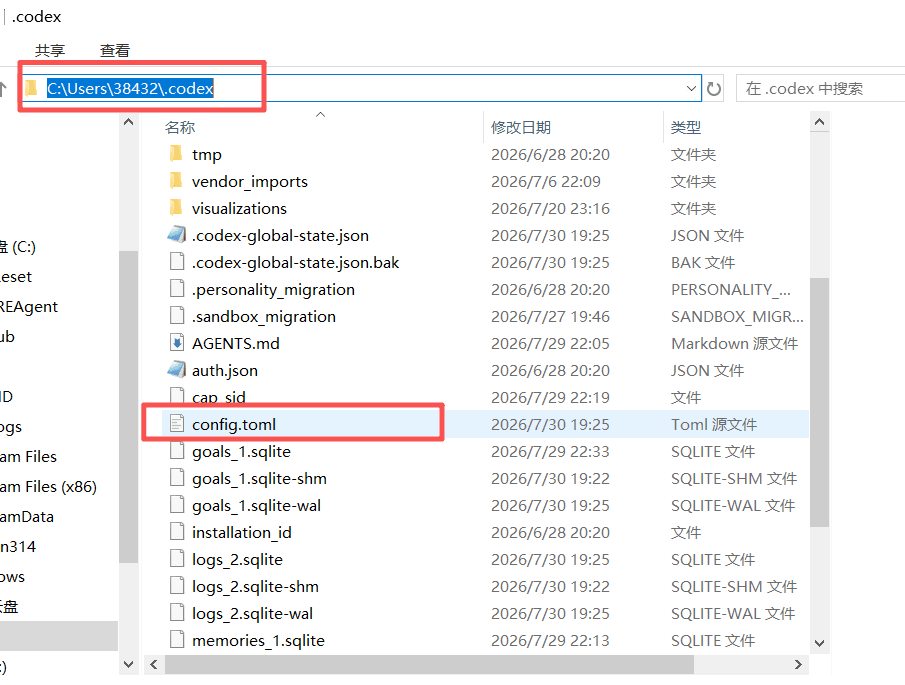Select the am Files (x86) navigation item
This screenshot has width=905, height=685.
48,486
